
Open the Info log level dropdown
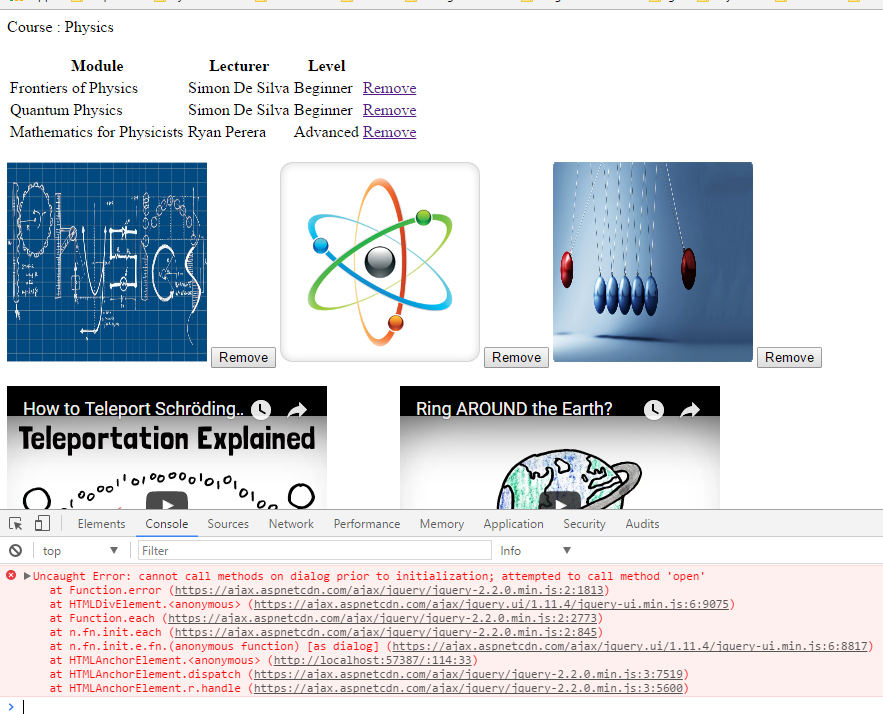[x=535, y=551]
